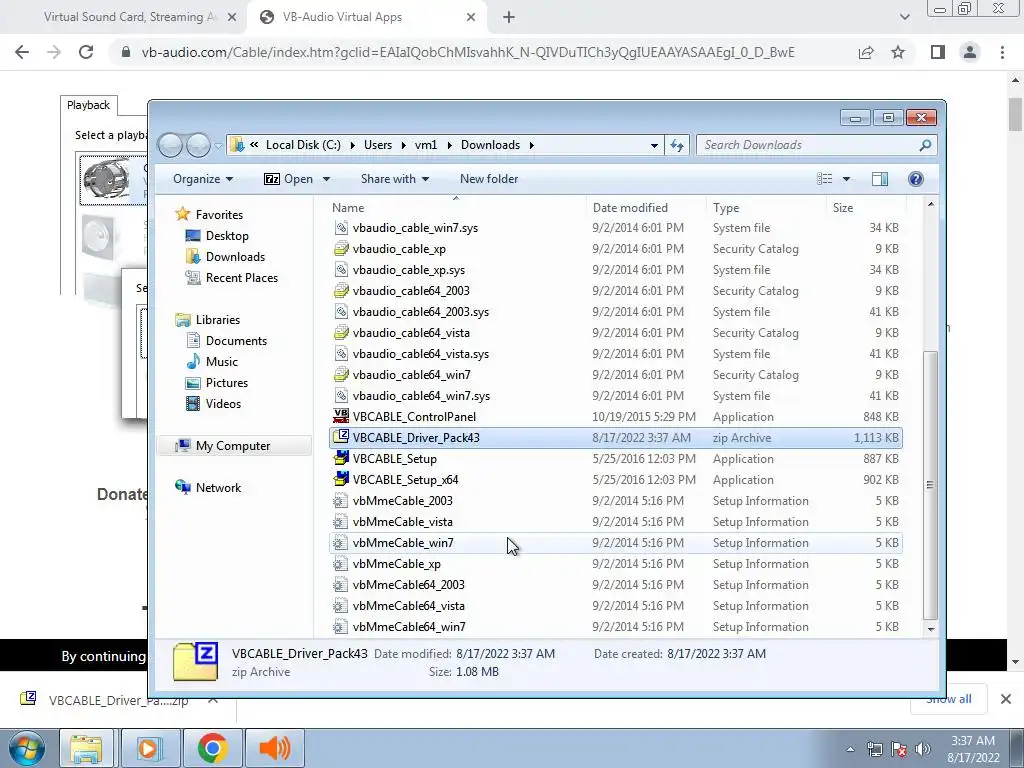
Task: Change view using the view icon
Action: pos(825,179)
